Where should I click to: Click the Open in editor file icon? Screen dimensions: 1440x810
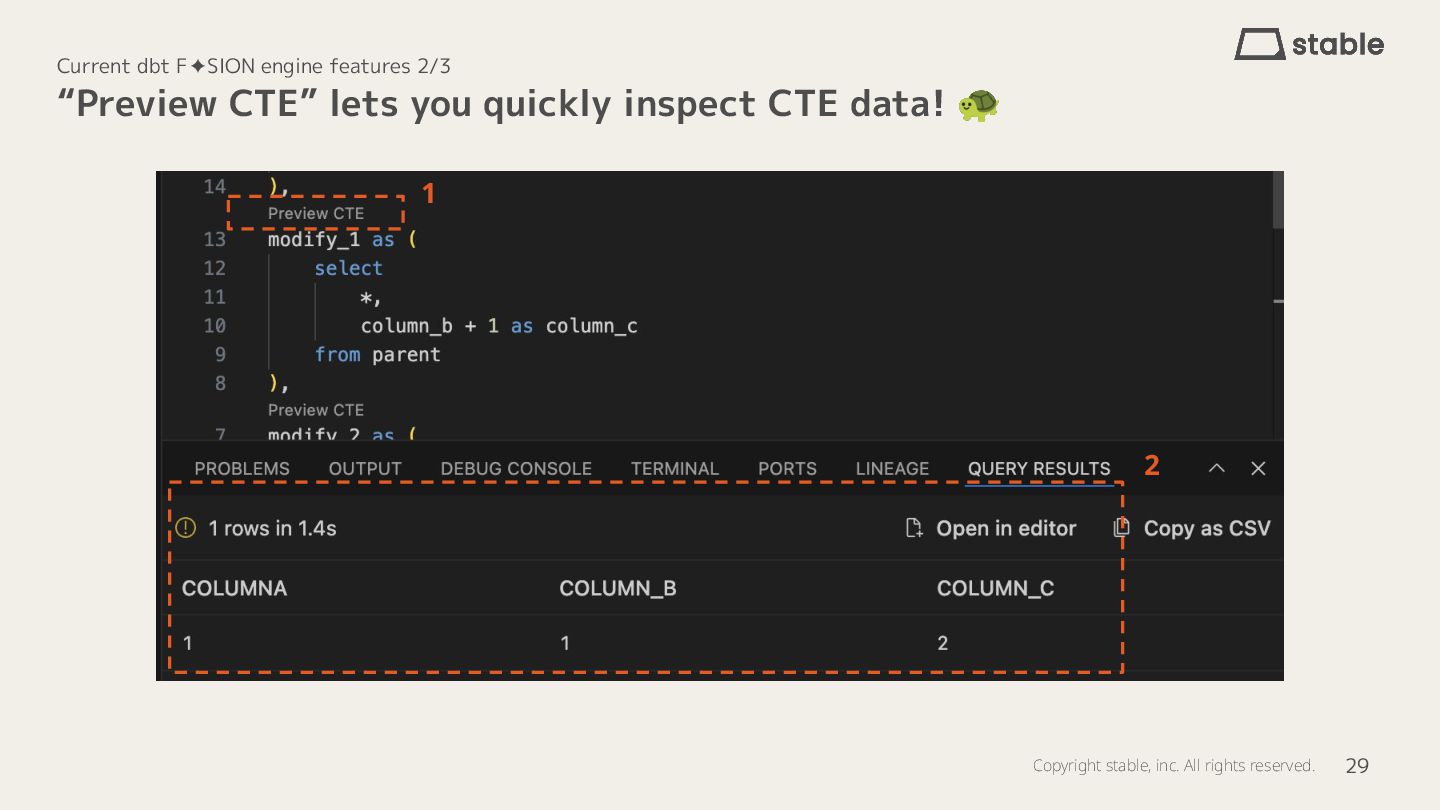coord(914,528)
